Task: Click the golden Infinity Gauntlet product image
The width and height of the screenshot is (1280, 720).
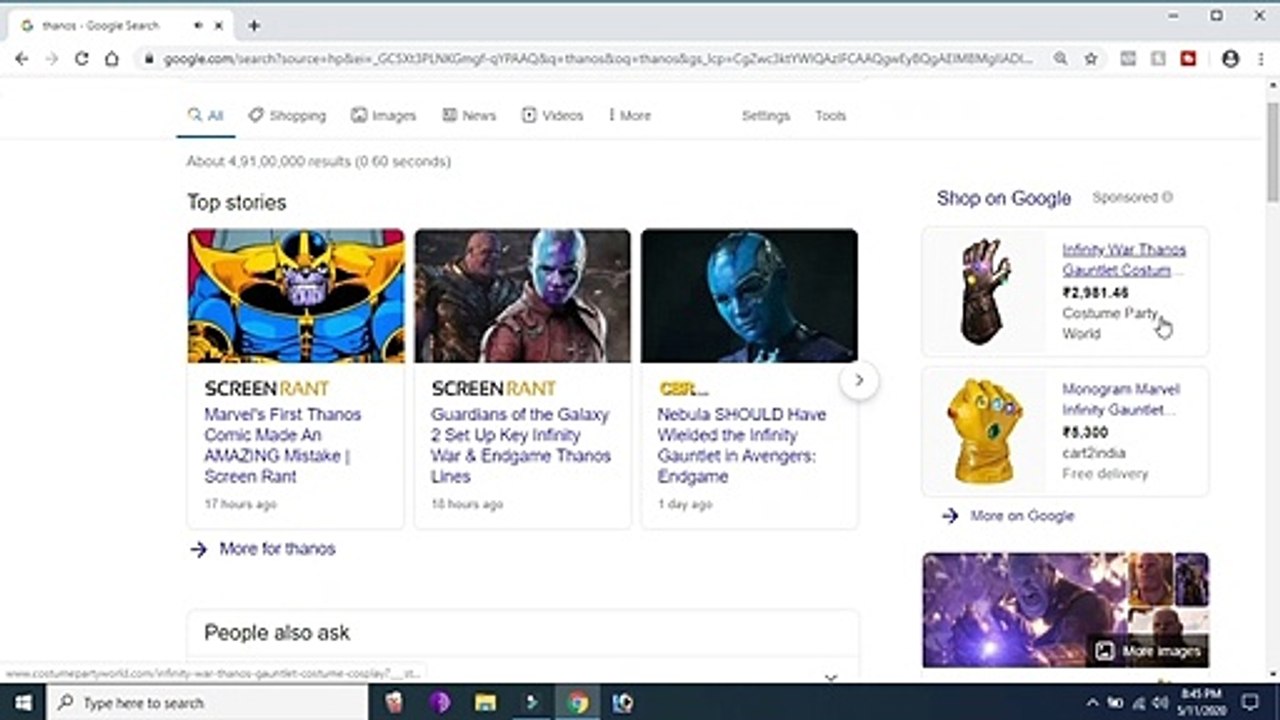Action: pos(985,431)
